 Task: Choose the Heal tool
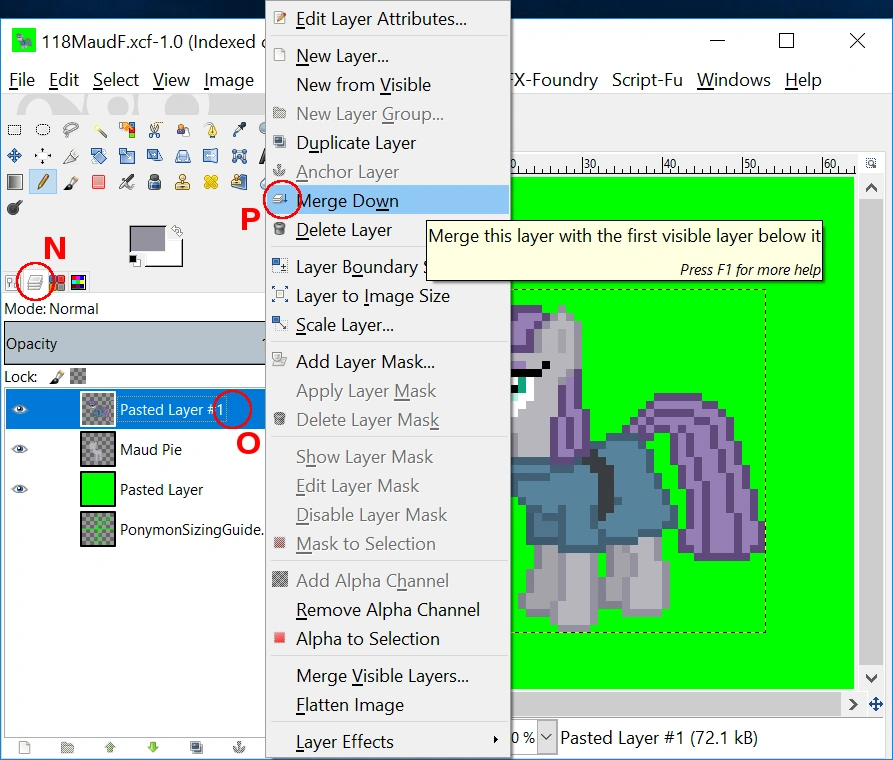211,182
